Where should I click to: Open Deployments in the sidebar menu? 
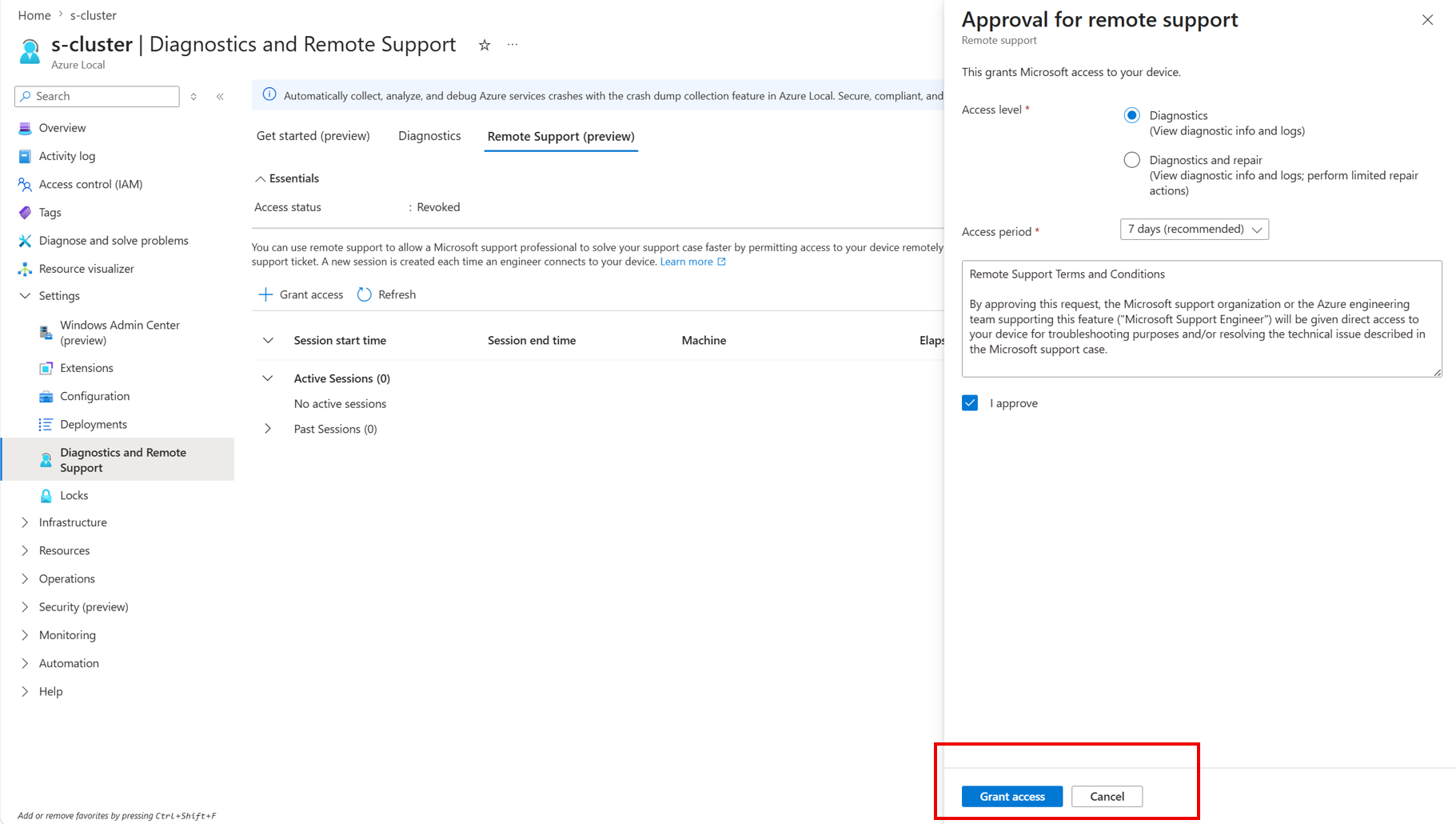(94, 424)
